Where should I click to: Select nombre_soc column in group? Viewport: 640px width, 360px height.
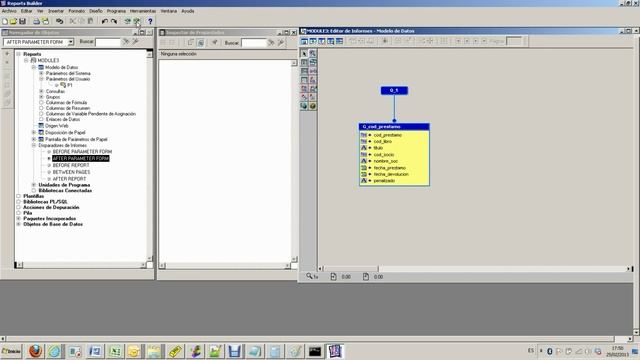pyautogui.click(x=386, y=161)
